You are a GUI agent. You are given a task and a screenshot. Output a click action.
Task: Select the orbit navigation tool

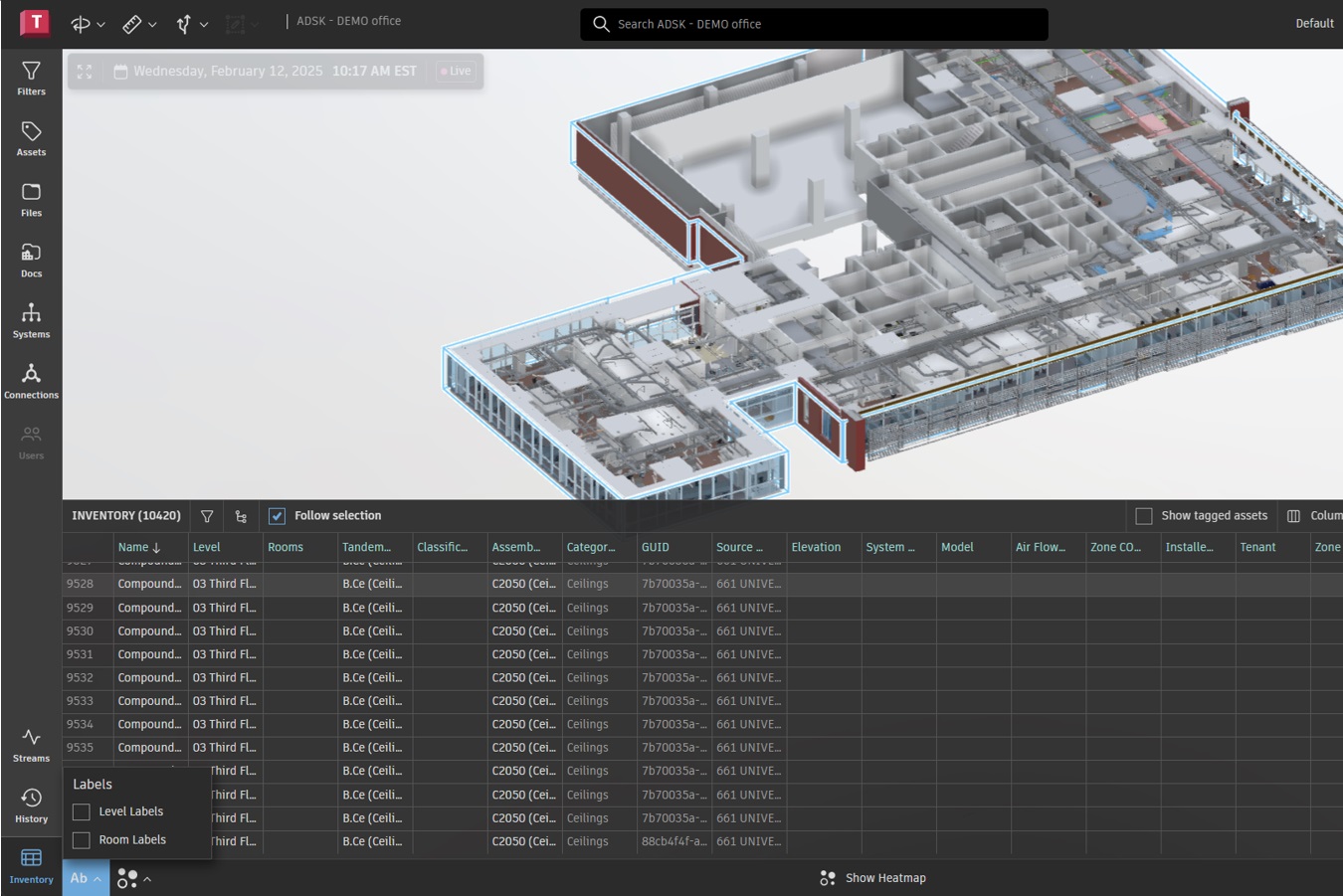point(80,23)
